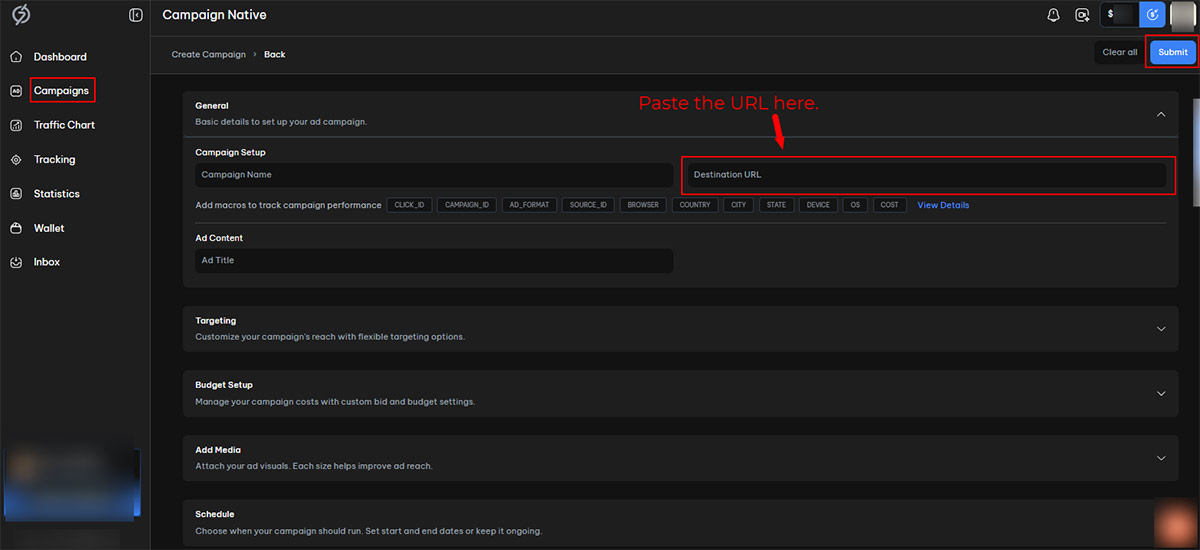Open notifications bell icon
The image size is (1200, 550).
point(1053,15)
